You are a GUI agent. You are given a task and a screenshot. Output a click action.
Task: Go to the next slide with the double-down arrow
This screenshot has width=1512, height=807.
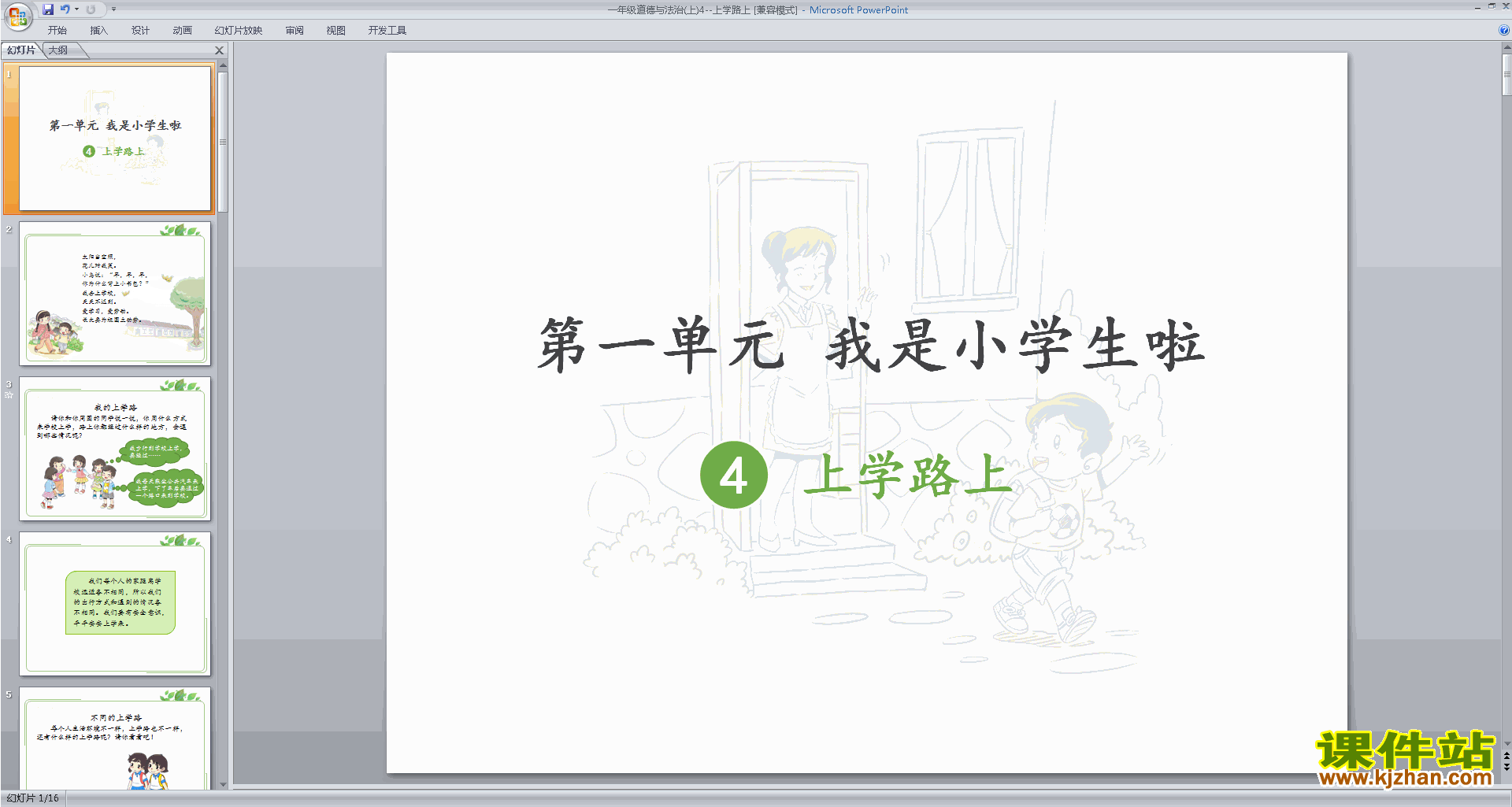(1506, 767)
